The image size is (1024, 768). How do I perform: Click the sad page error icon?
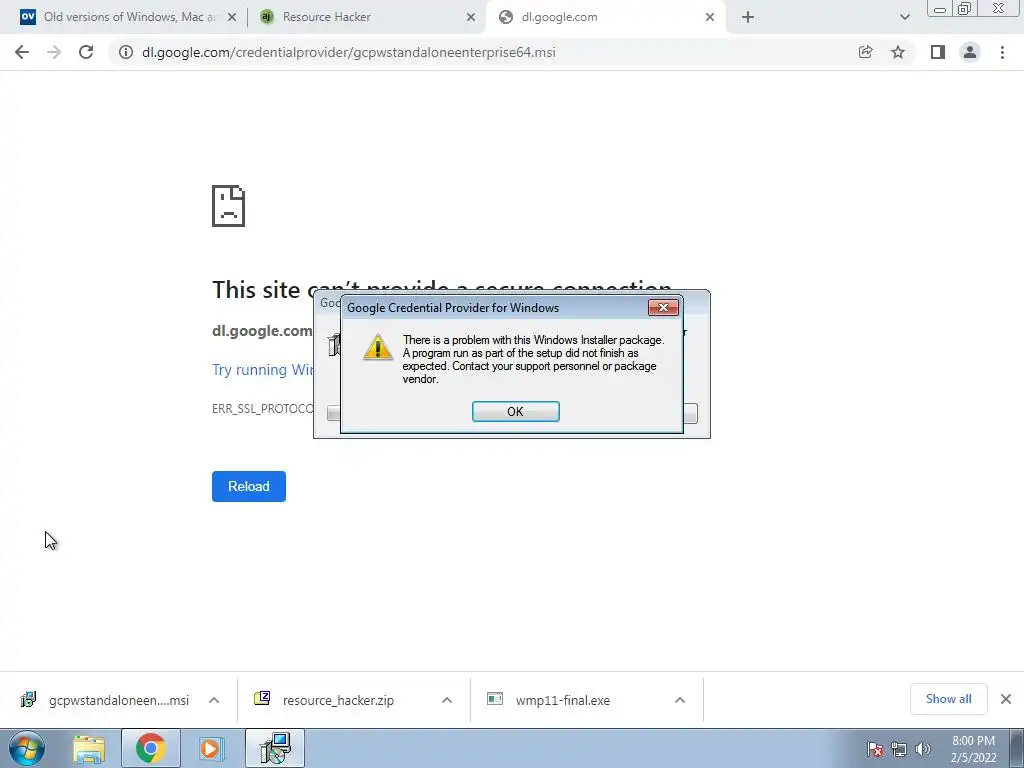pyautogui.click(x=229, y=206)
